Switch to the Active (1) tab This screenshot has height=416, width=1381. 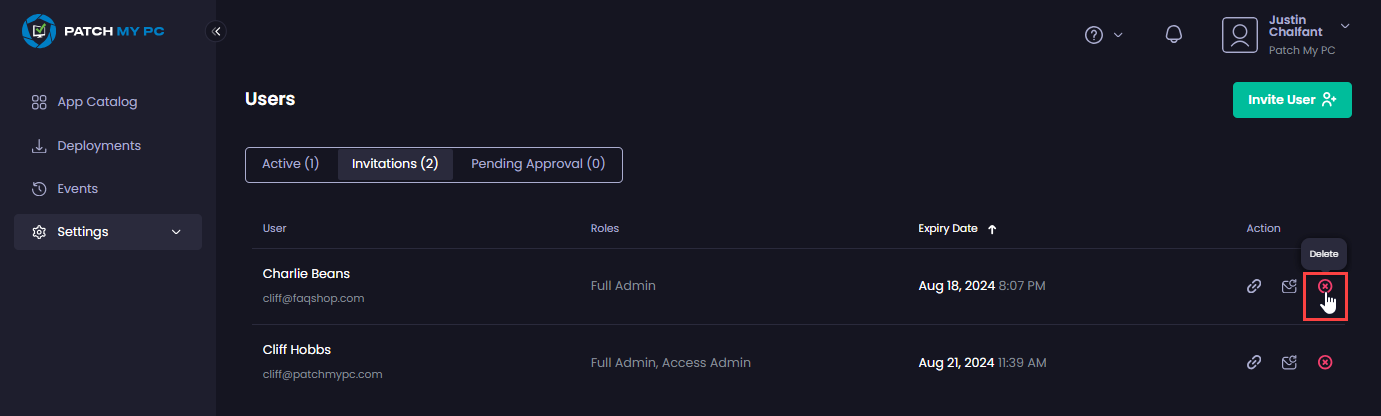click(291, 164)
